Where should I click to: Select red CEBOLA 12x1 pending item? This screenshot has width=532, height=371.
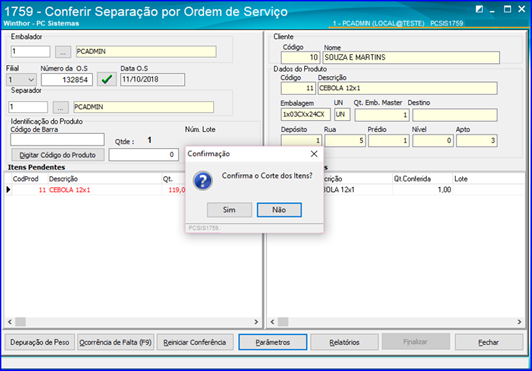[70, 190]
